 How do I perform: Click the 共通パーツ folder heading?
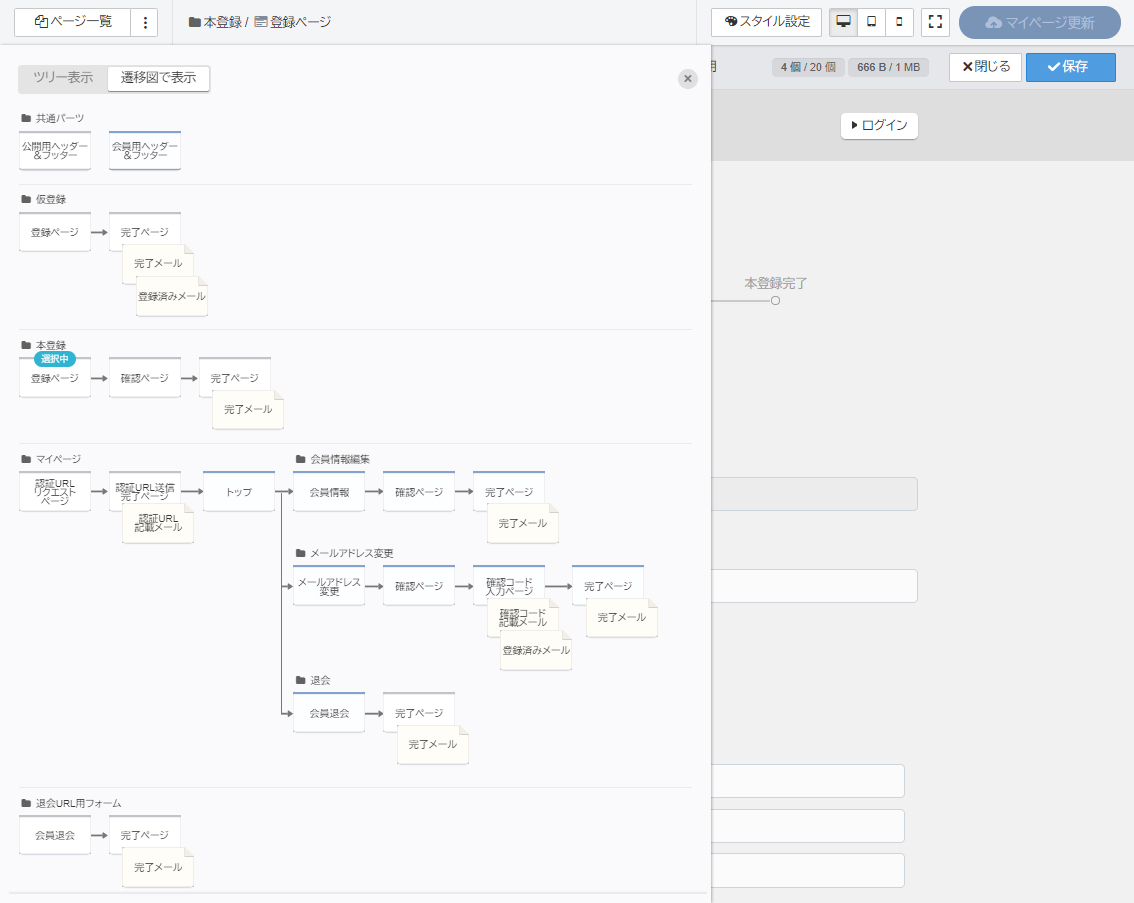coord(53,118)
